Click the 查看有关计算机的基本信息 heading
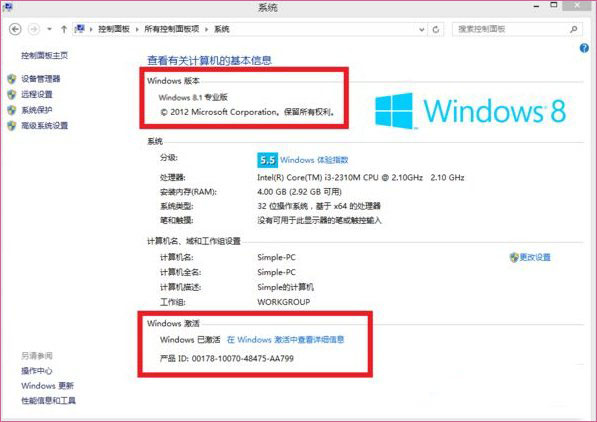The height and width of the screenshot is (422, 597). pyautogui.click(x=209, y=60)
